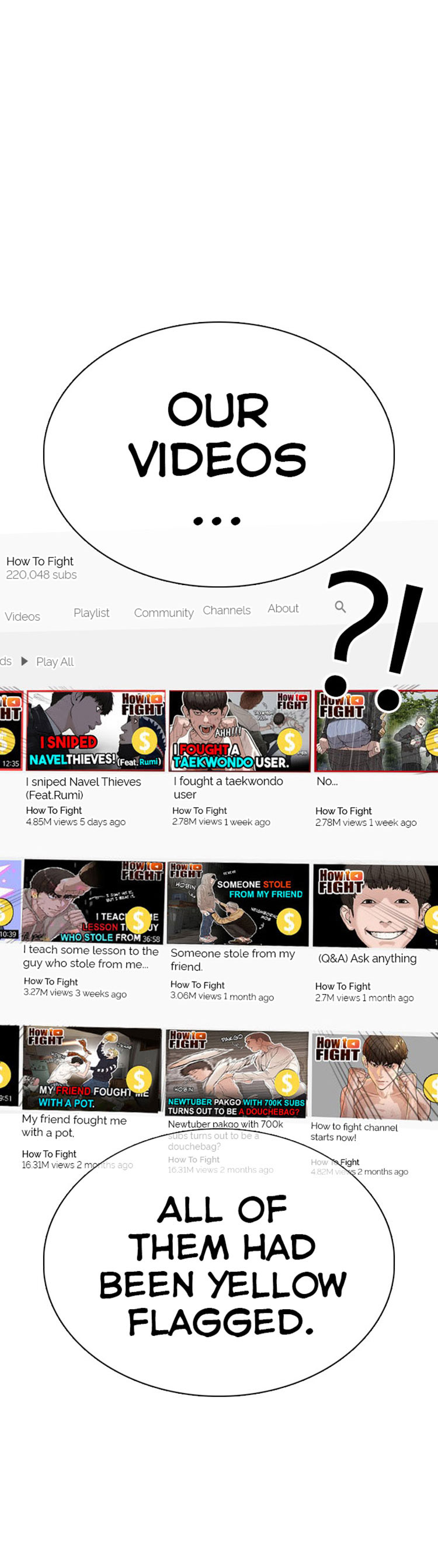Screen dimensions: 438x1568
Task: Click the search magnifier icon
Action: 340,606
